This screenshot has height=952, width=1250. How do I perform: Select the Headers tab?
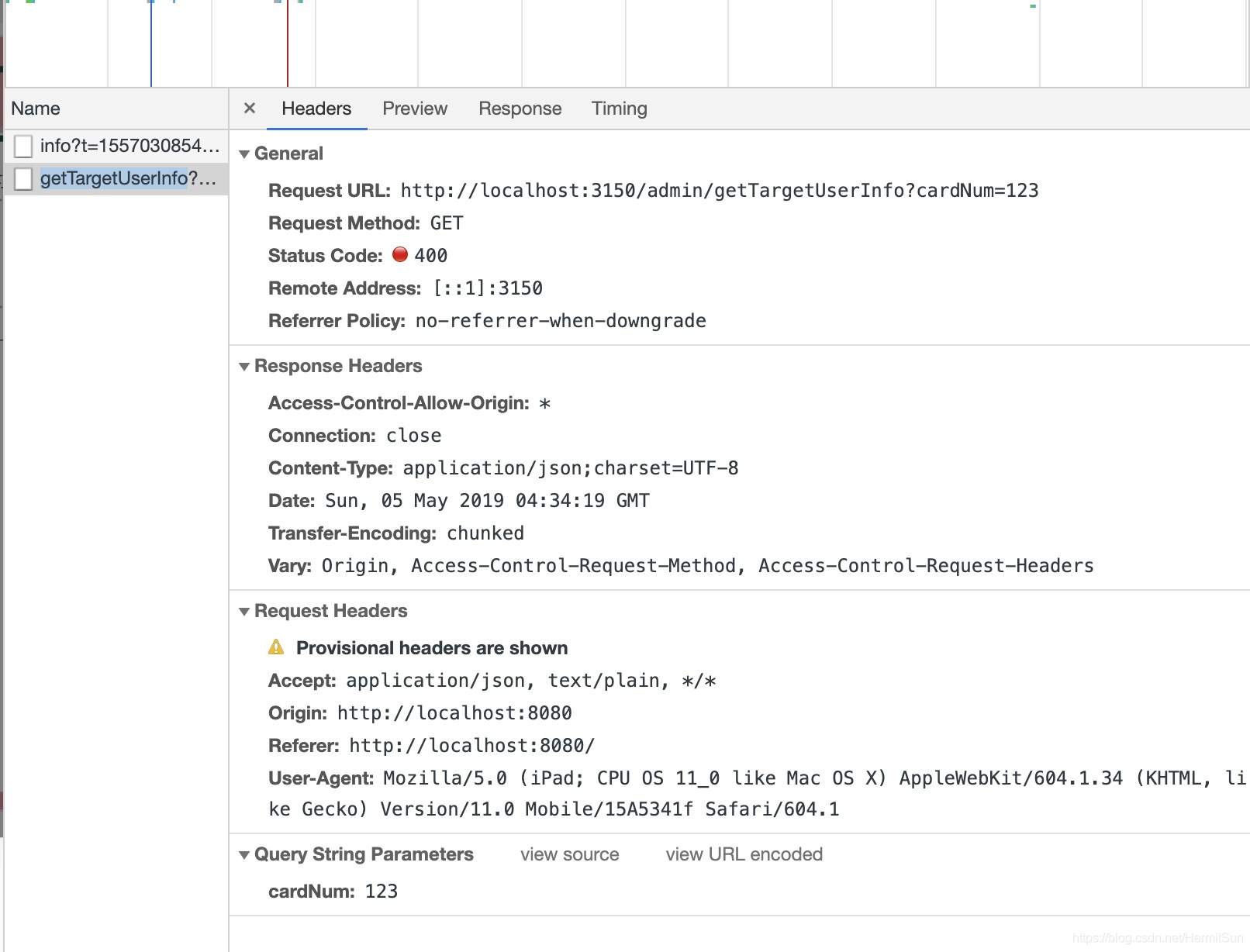point(316,109)
